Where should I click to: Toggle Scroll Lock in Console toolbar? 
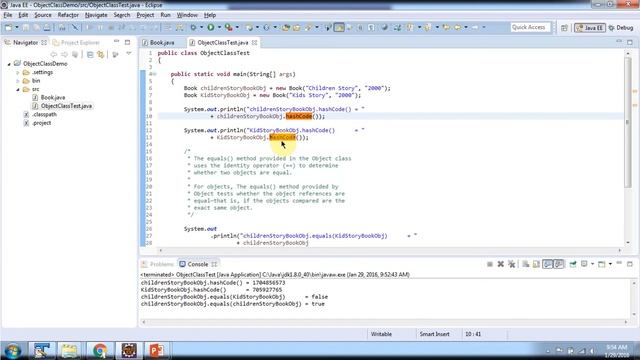pos(536,264)
